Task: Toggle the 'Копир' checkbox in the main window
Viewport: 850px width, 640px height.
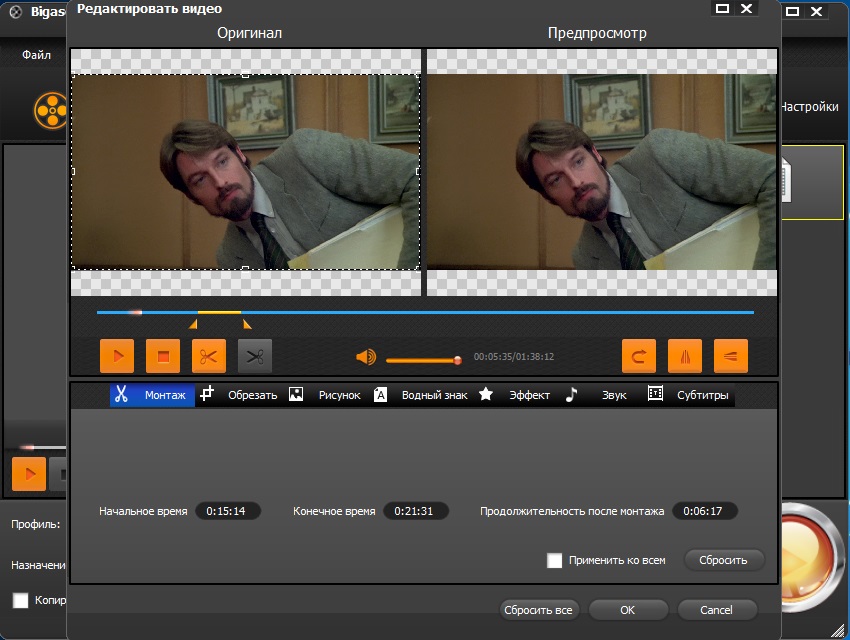Action: click(x=20, y=600)
